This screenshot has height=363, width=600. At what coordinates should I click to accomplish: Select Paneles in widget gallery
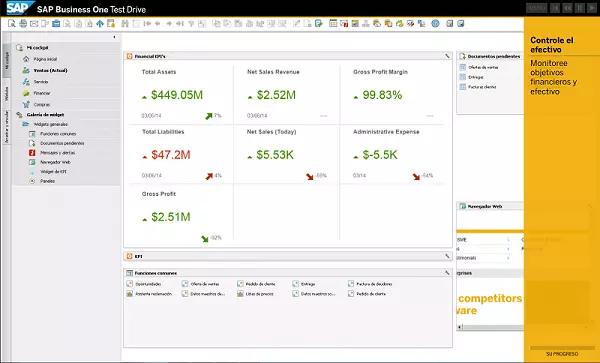point(47,181)
